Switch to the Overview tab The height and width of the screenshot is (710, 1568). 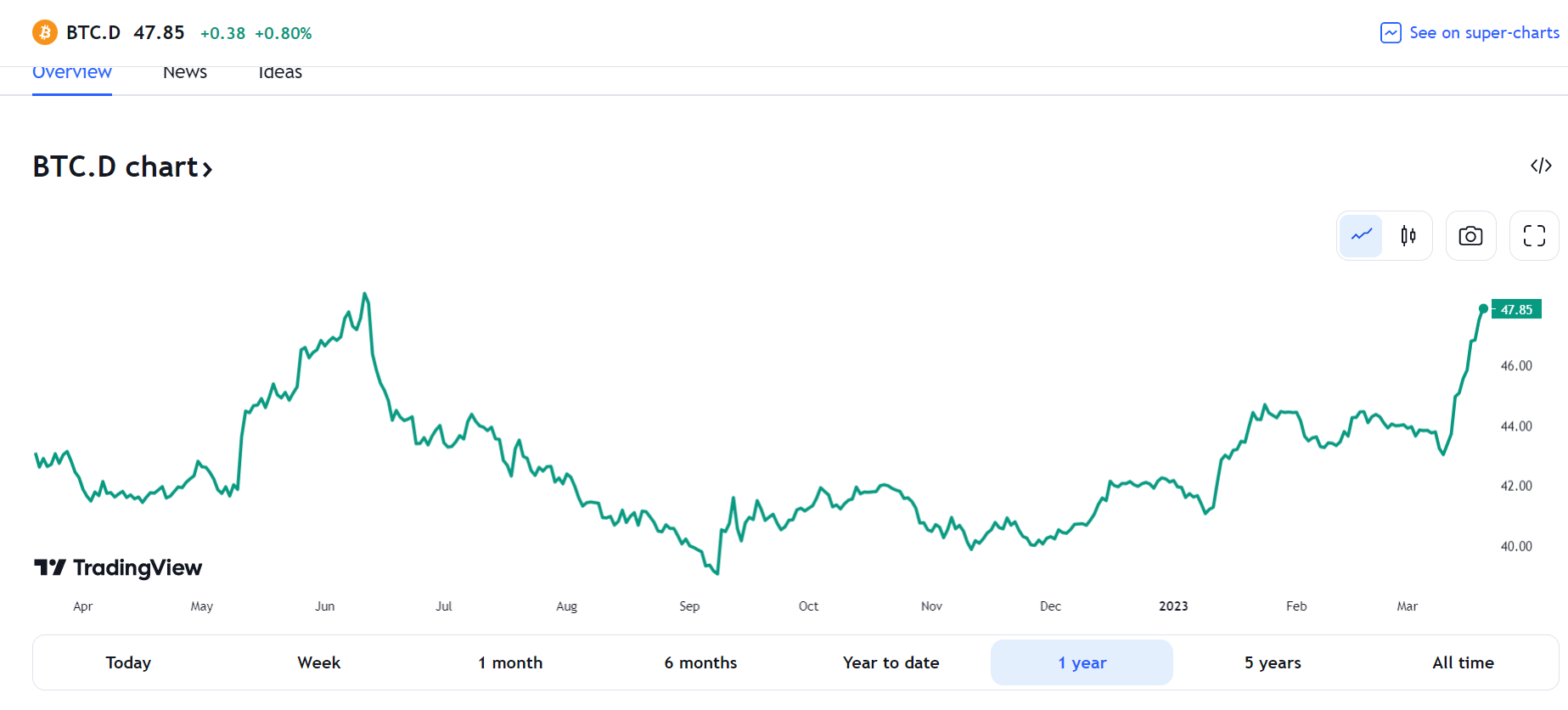coord(72,75)
